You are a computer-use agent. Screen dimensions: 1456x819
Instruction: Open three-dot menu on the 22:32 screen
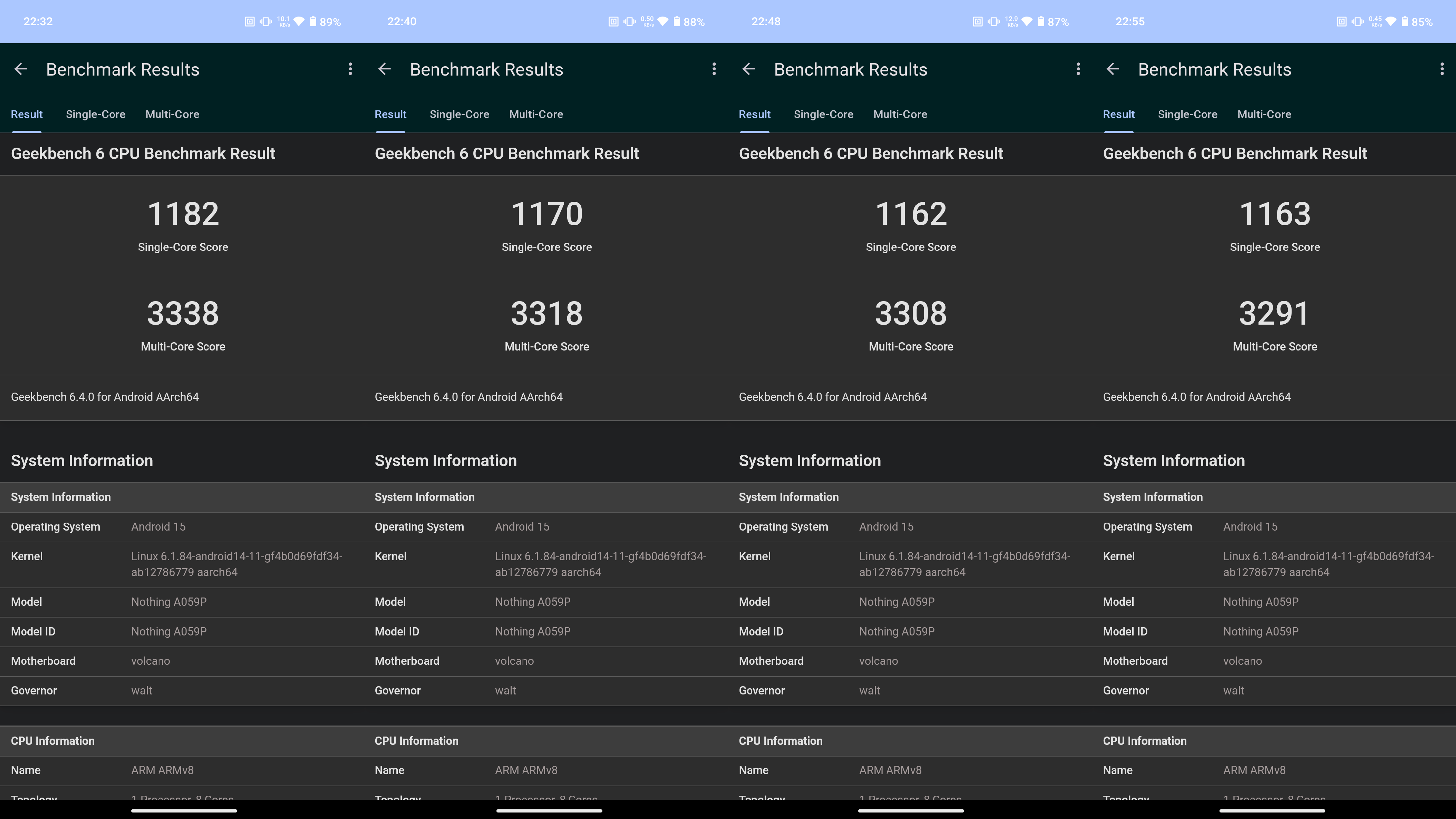pyautogui.click(x=350, y=69)
